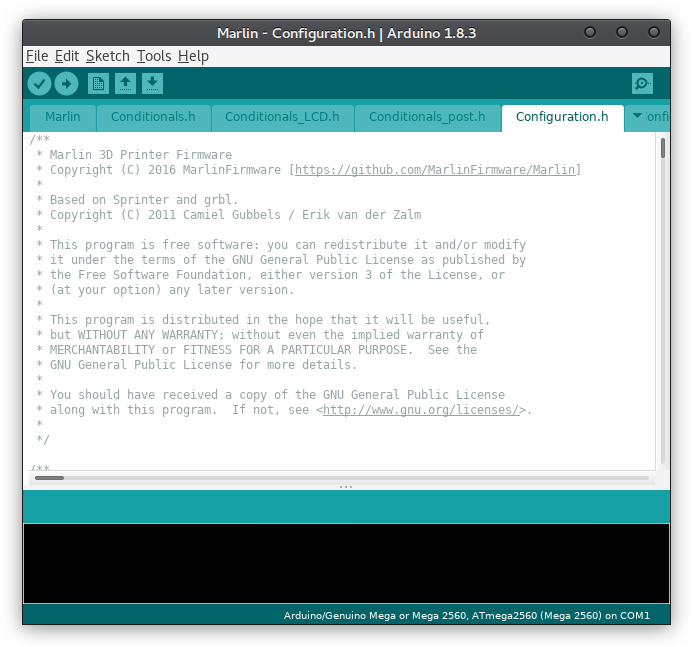694x647 pixels.
Task: Save the sketch using the down-arrow icon
Action: [x=152, y=84]
